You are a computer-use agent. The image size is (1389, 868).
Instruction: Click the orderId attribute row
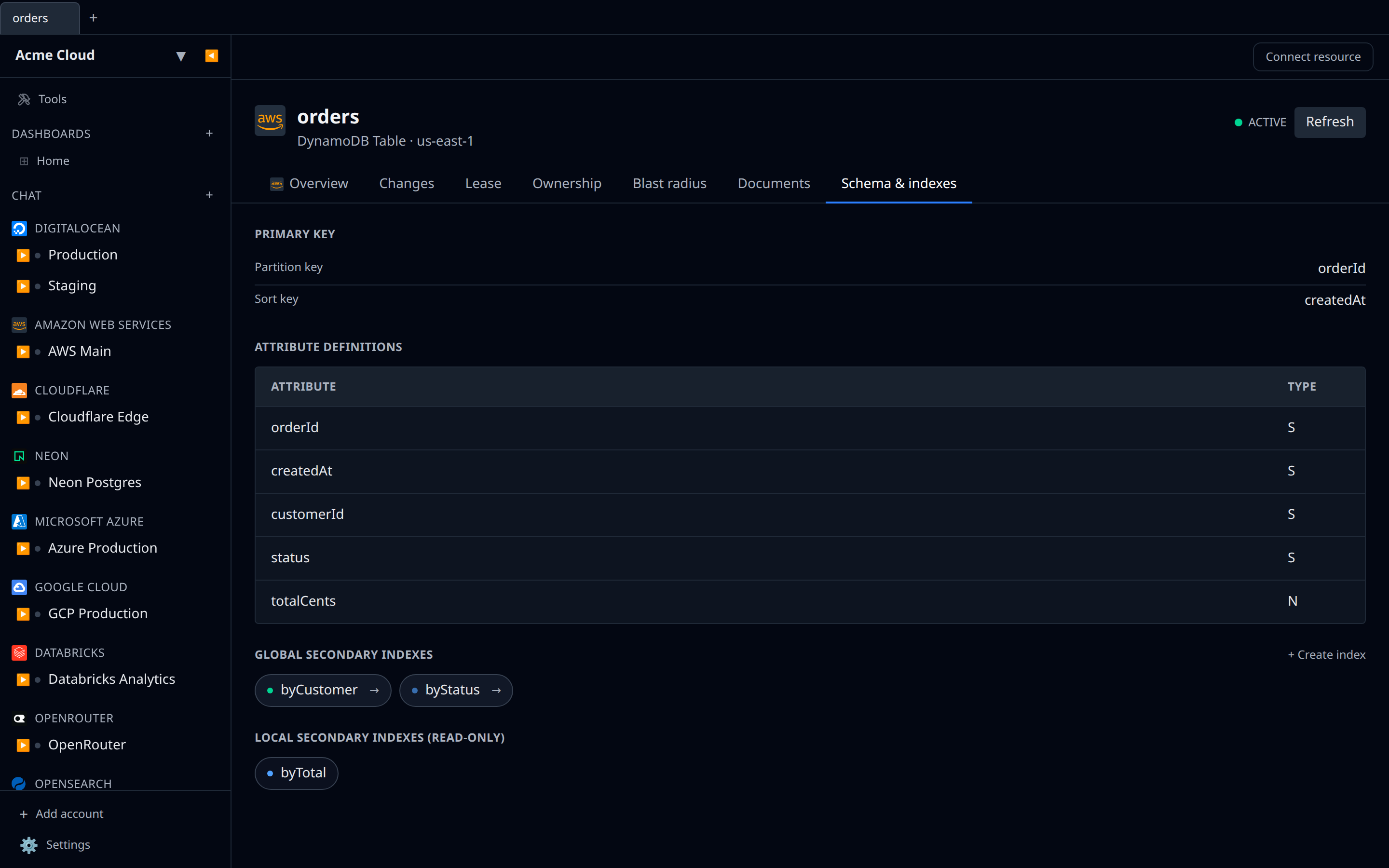pyautogui.click(x=810, y=428)
